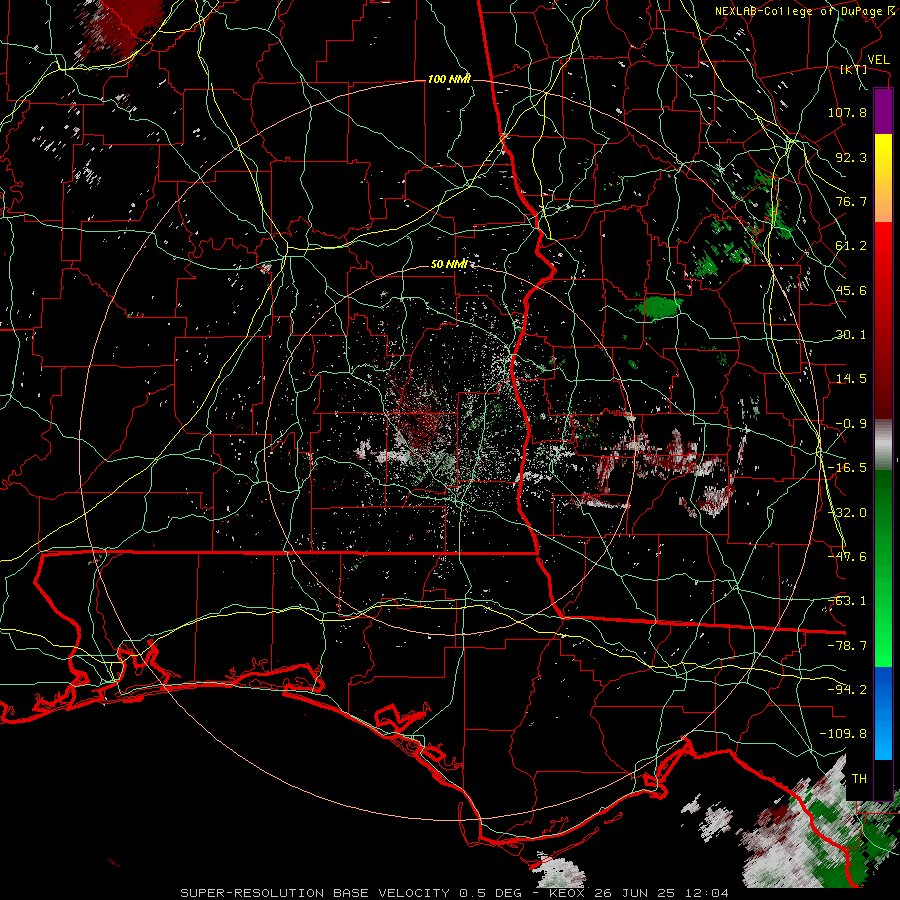Click the SUPER-RESOLUTION BASE VELOCITY footer caption

[317, 893]
